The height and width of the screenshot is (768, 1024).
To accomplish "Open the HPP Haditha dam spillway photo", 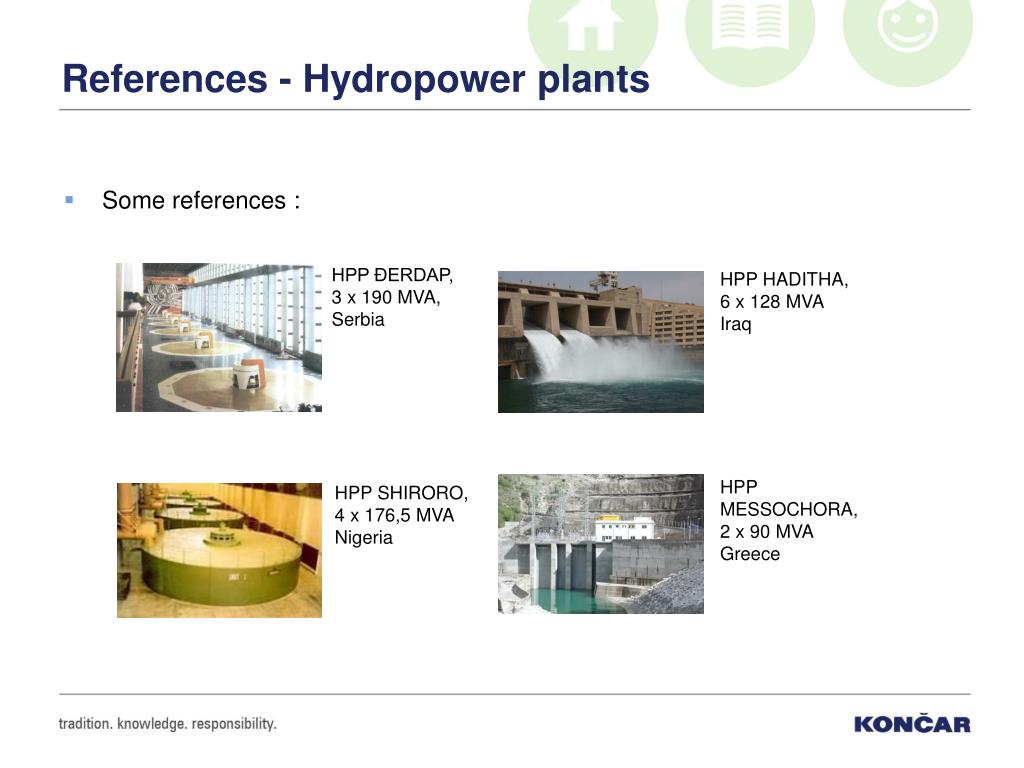I will [600, 341].
